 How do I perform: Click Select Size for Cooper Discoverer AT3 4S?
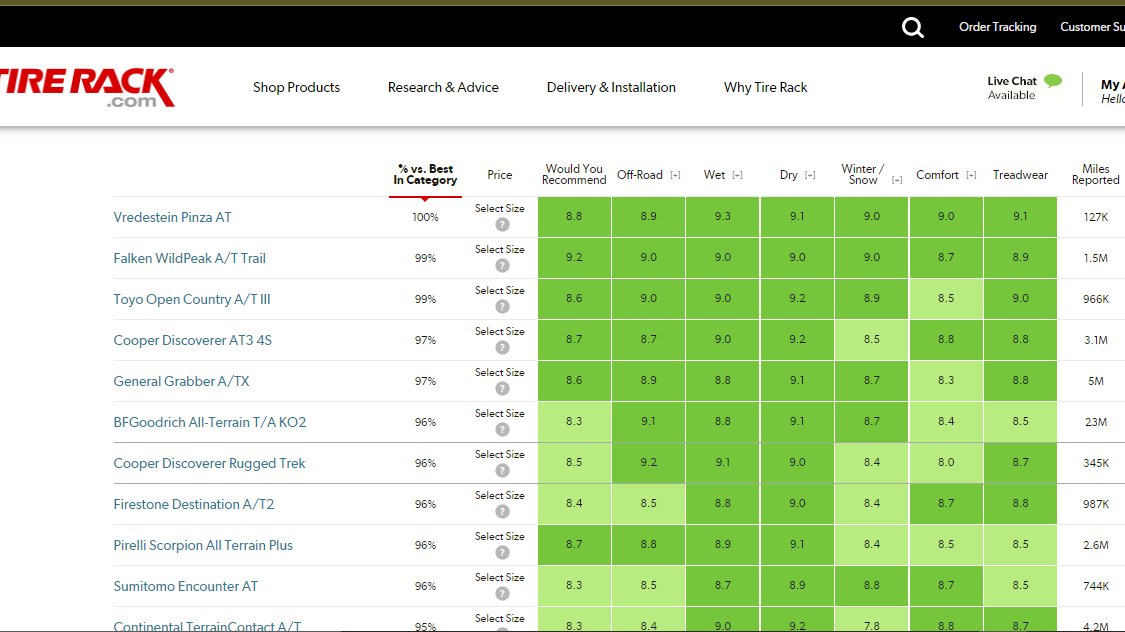coord(499,331)
